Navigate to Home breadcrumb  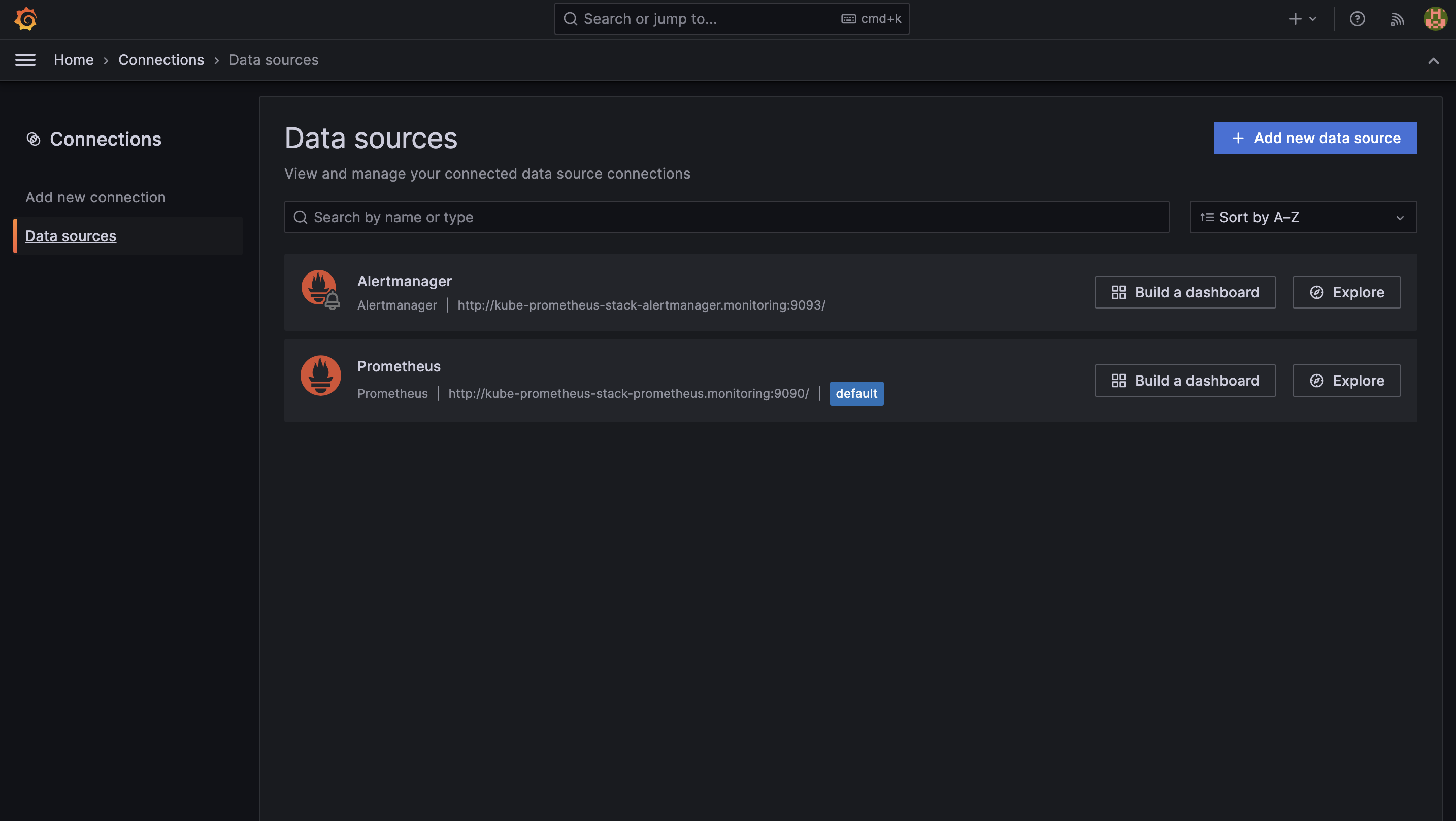[74, 60]
